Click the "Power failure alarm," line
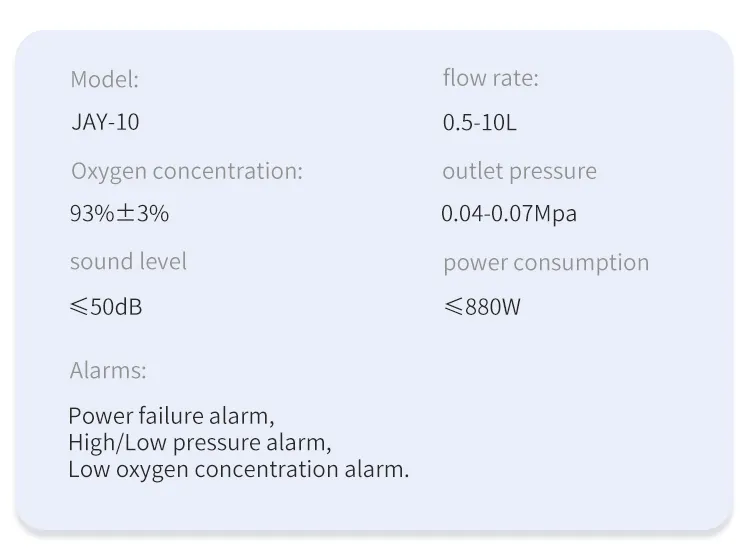This screenshot has height=557, width=750. [x=171, y=416]
